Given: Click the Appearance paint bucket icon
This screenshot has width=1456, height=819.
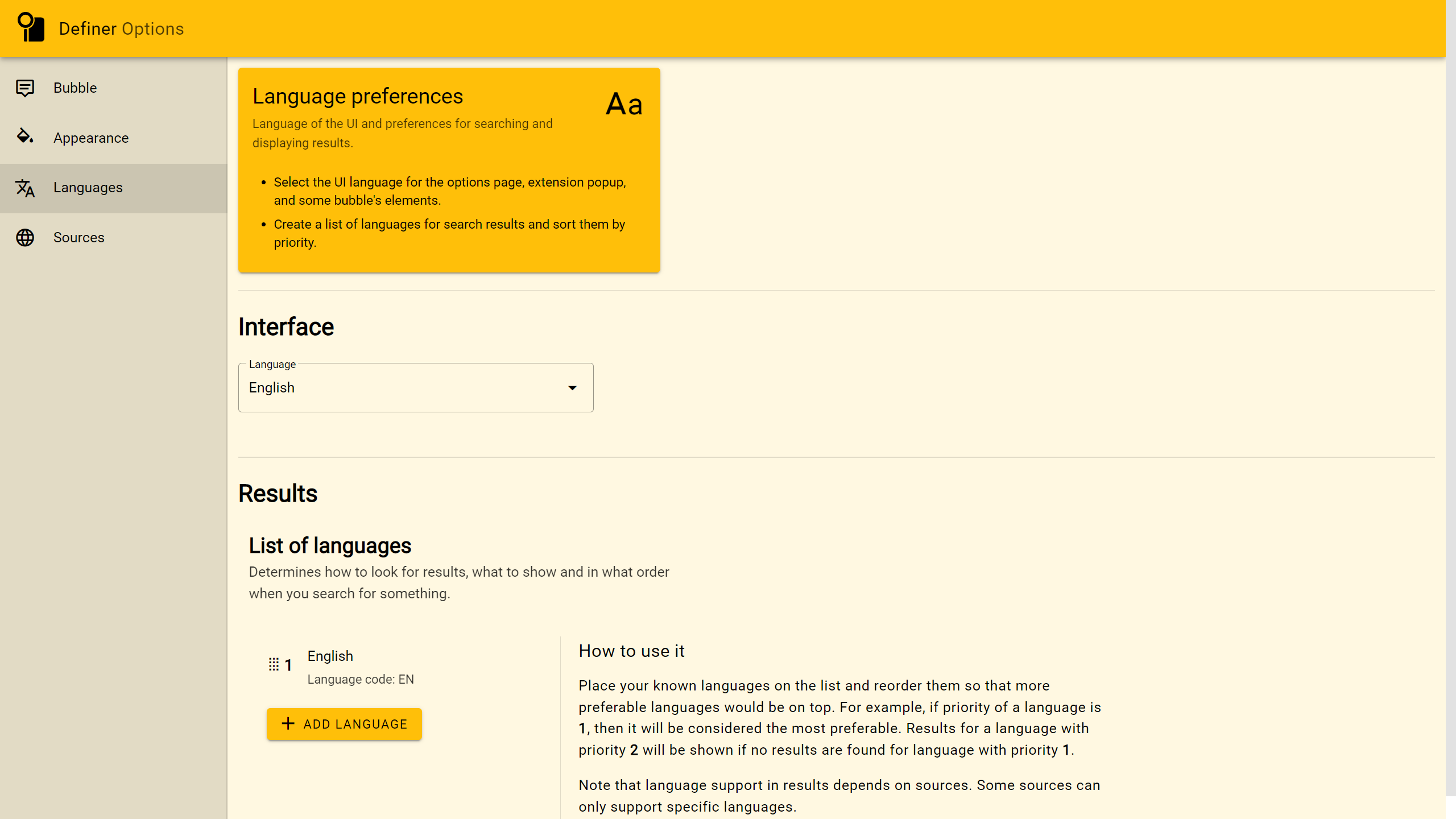Looking at the screenshot, I should [x=25, y=136].
